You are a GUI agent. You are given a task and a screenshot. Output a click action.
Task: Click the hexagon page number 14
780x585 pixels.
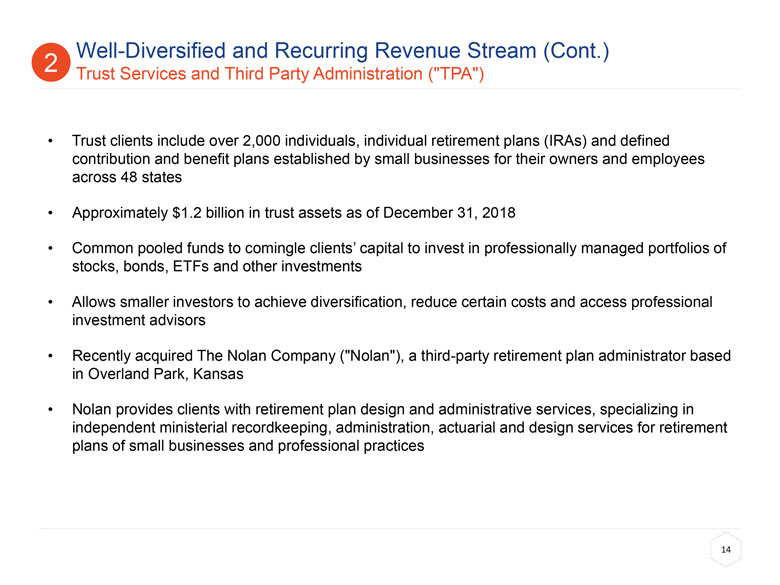(726, 552)
